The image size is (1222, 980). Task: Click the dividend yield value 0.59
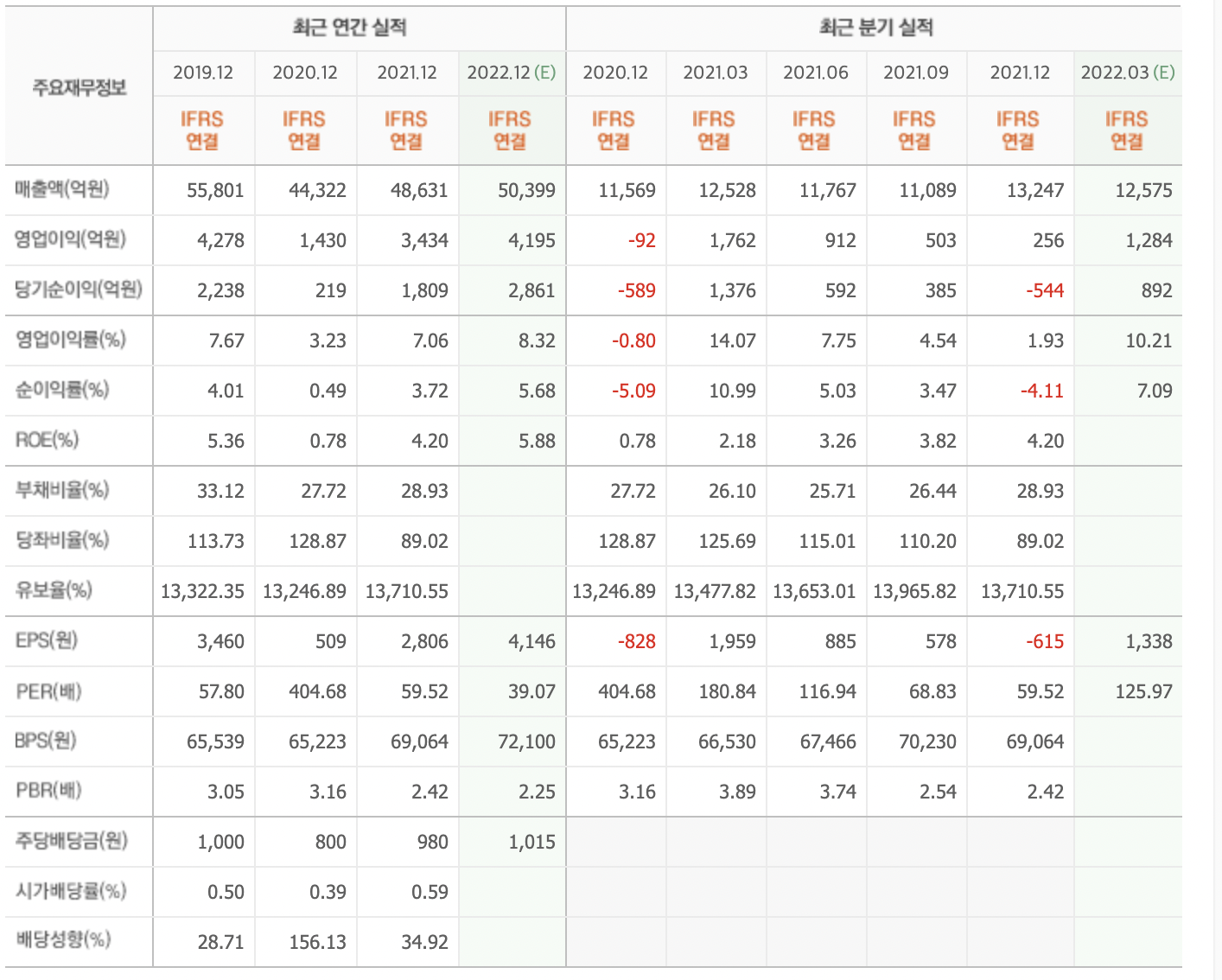[430, 892]
